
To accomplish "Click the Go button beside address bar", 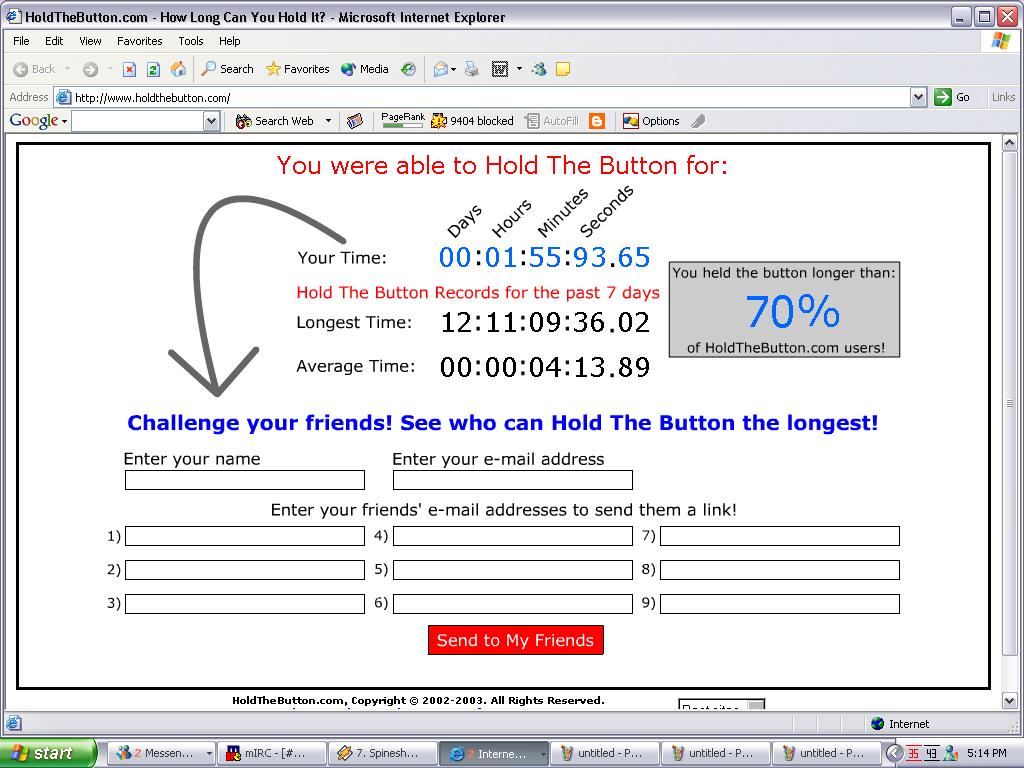I will [952, 97].
